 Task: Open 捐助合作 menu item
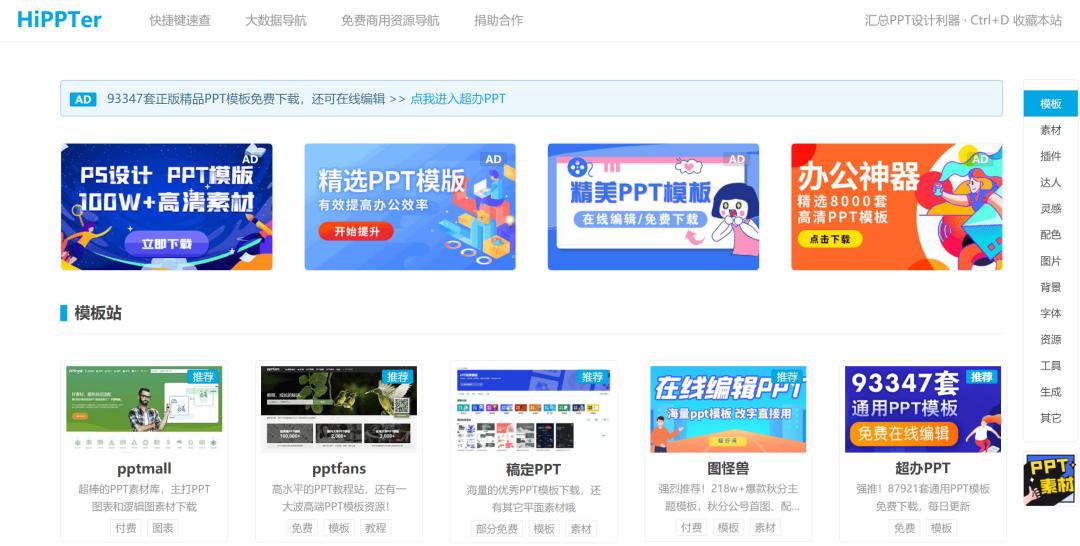pyautogui.click(x=499, y=21)
